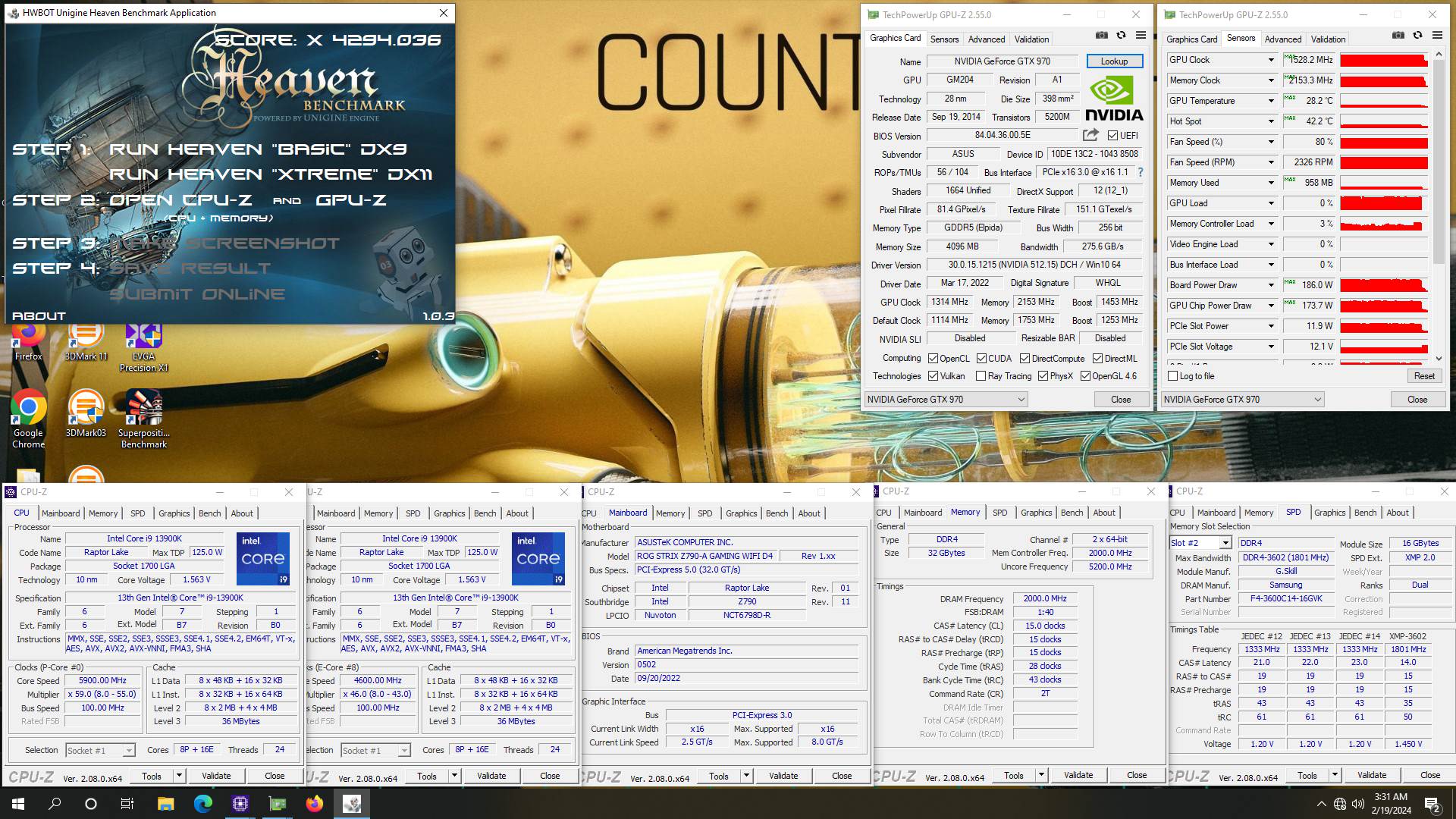Open Microsoft Edge from the taskbar
Image resolution: width=1456 pixels, height=819 pixels.
(x=202, y=804)
